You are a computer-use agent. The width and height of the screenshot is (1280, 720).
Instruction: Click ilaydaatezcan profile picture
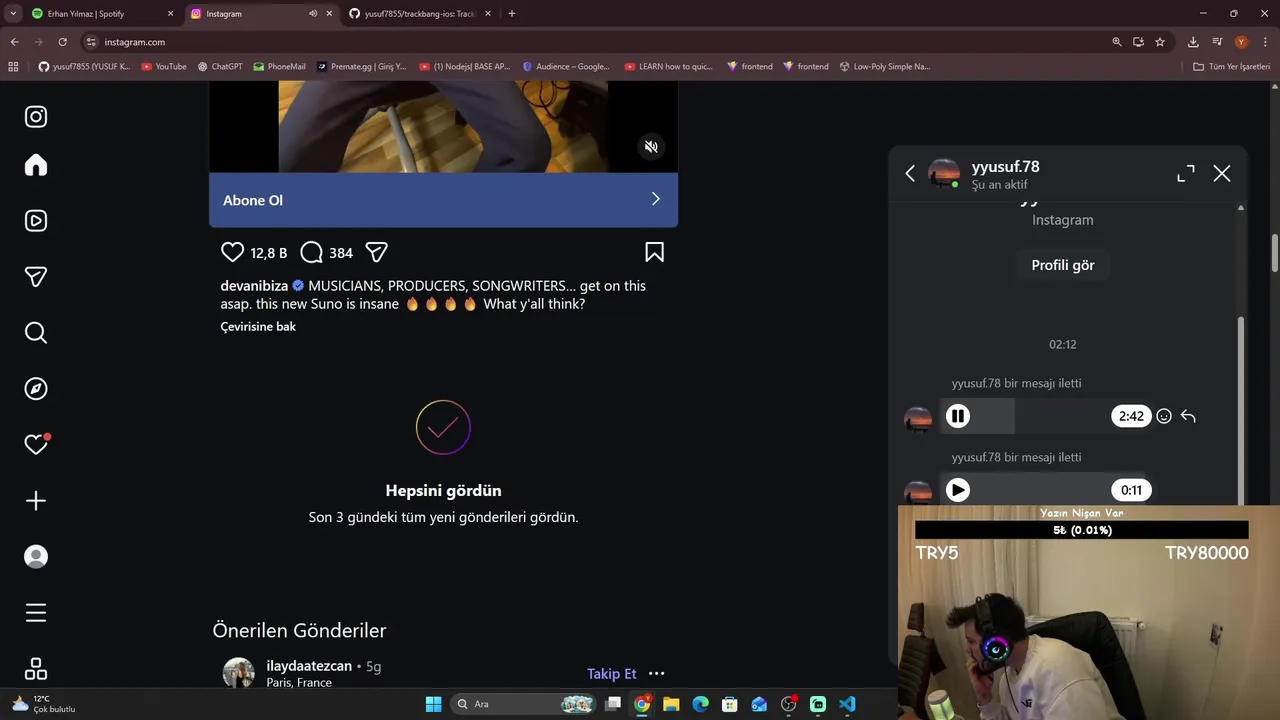[238, 673]
